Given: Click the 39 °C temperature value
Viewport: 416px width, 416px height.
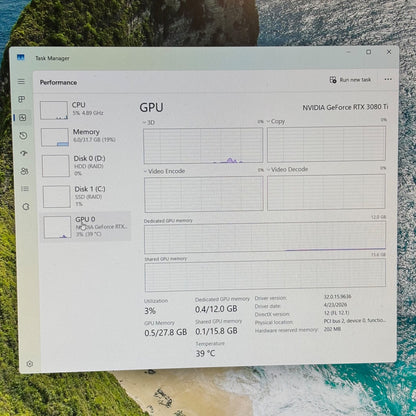Looking at the screenshot, I should (x=205, y=353).
